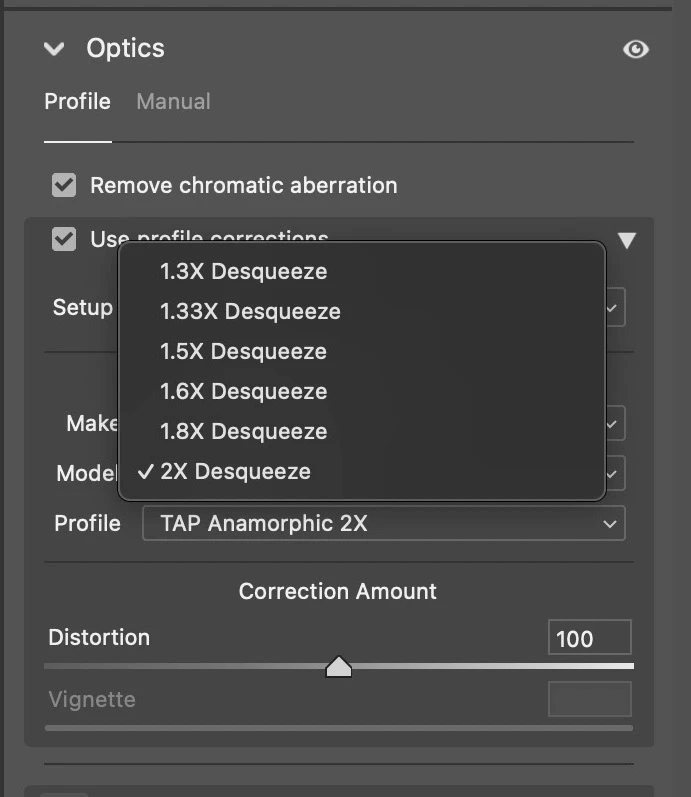
Task: Click the checked 2X Desqueeze item
Action: [235, 471]
